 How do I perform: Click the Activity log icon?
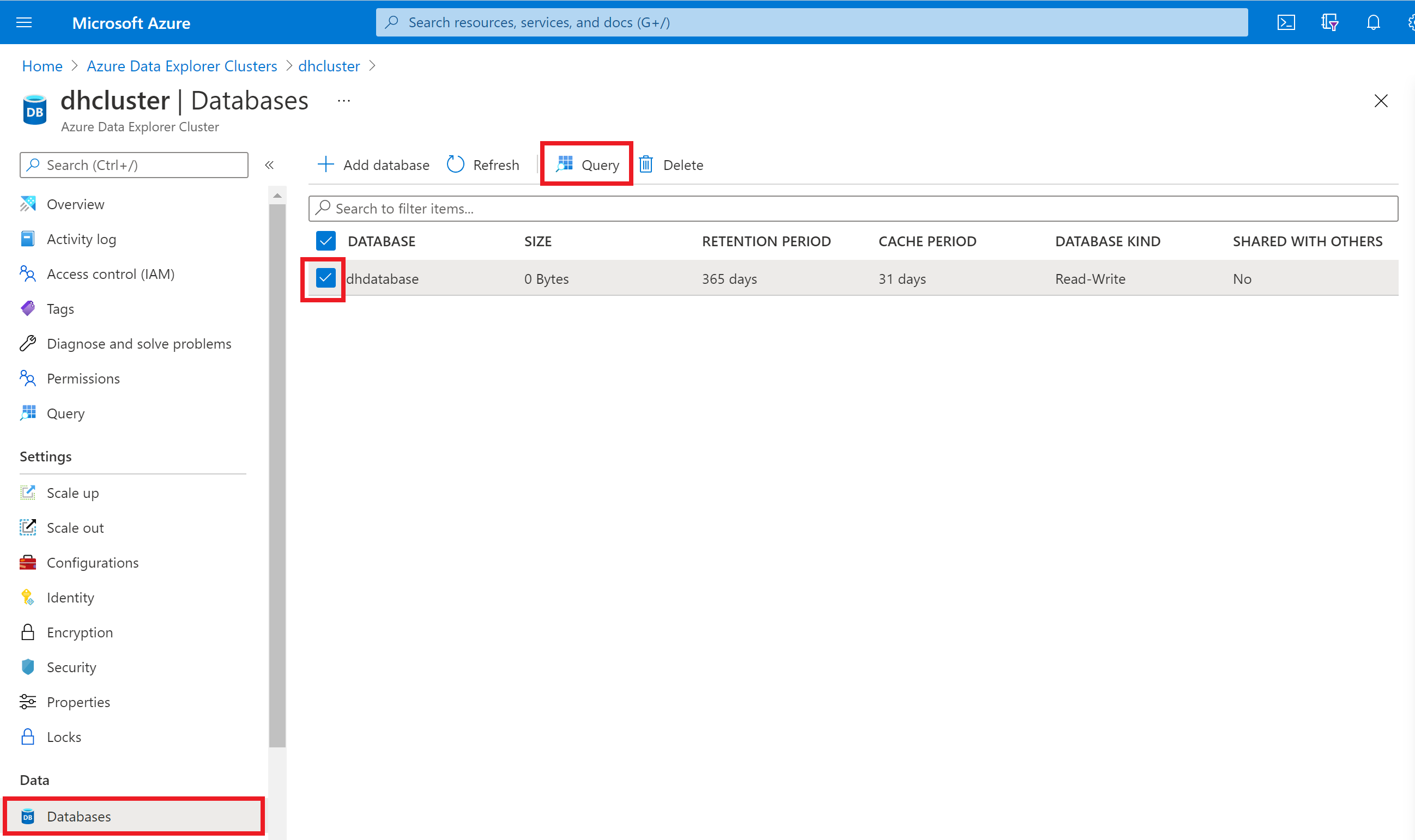tap(27, 238)
